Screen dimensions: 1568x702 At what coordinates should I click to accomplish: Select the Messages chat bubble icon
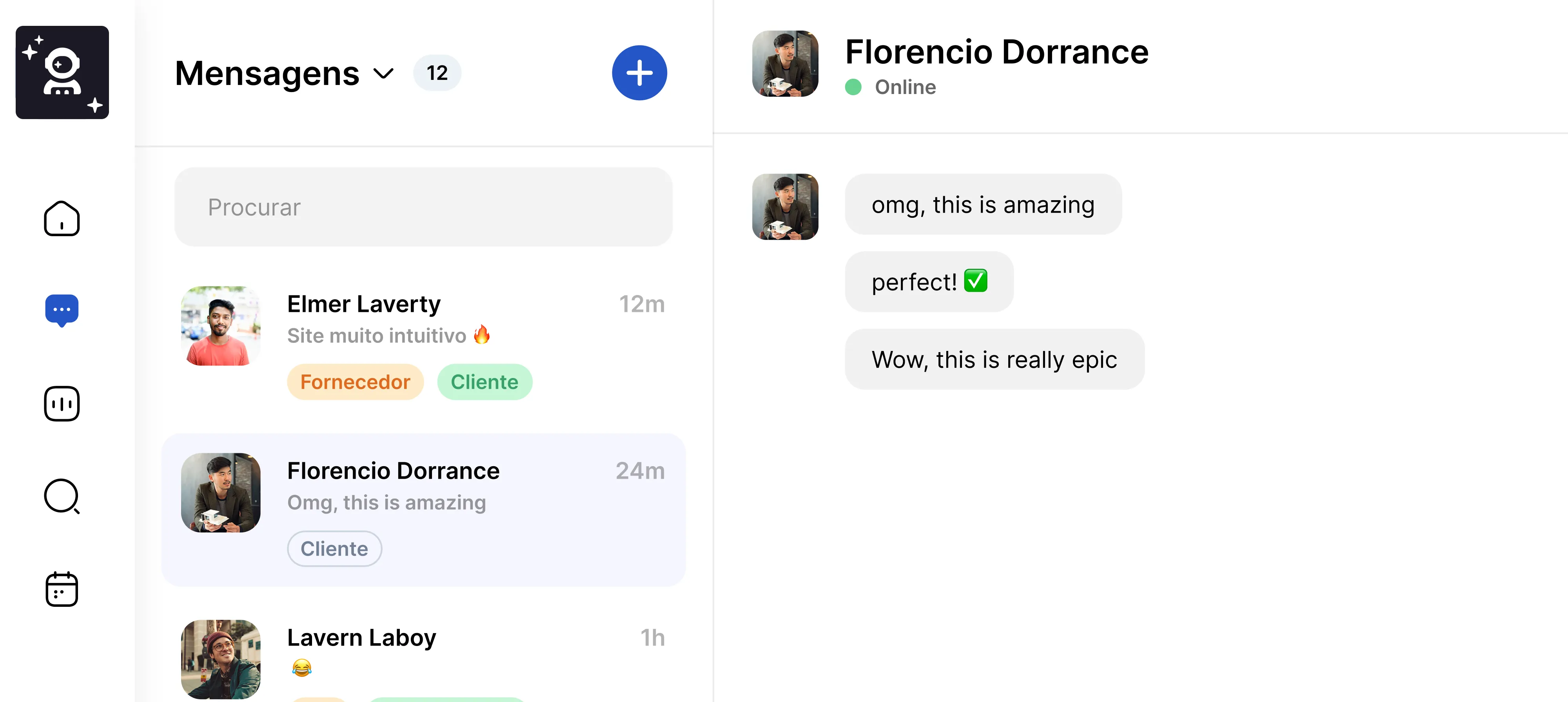click(62, 310)
